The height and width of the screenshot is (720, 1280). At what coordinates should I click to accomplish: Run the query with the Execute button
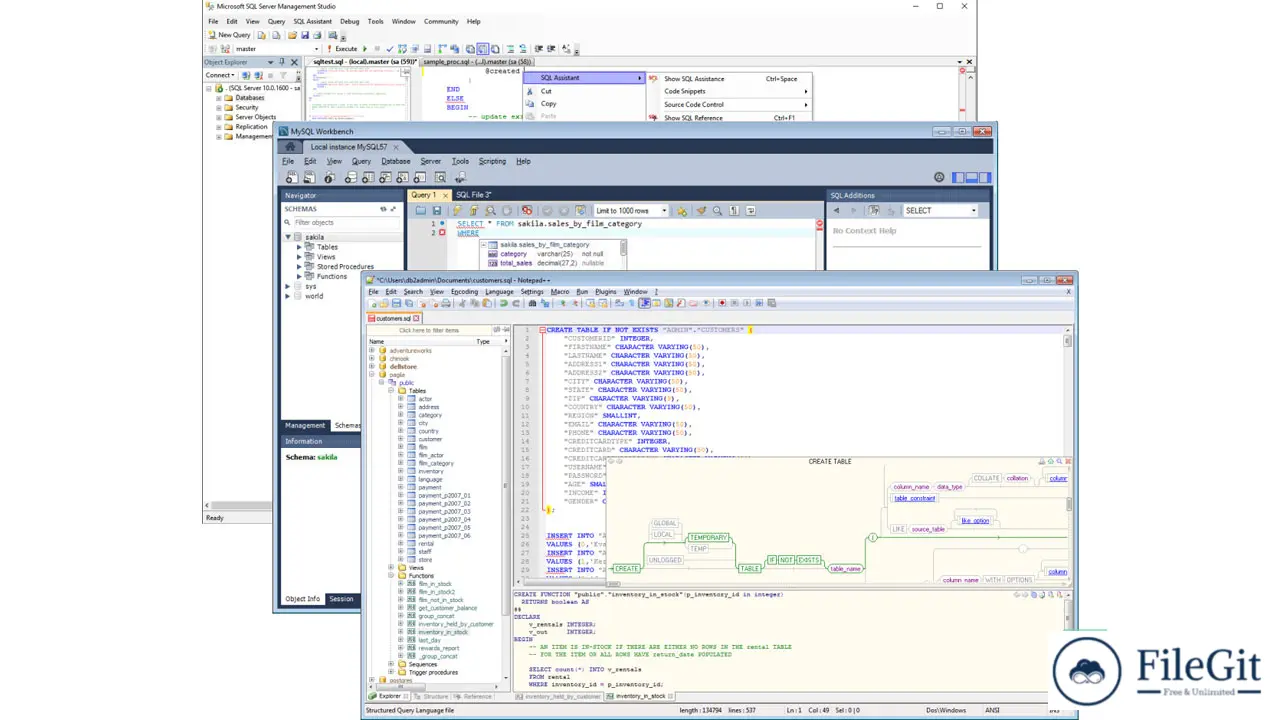coord(342,48)
